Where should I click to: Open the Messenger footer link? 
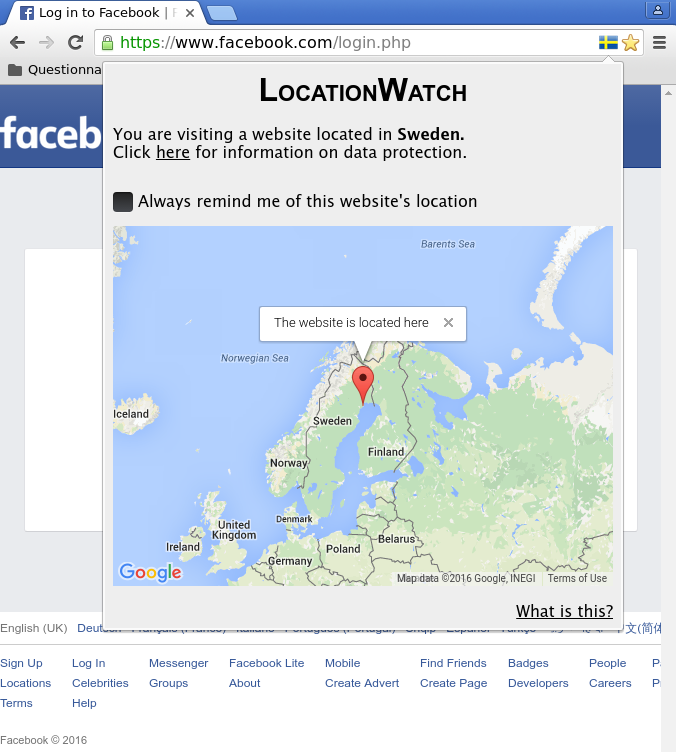[x=178, y=663]
